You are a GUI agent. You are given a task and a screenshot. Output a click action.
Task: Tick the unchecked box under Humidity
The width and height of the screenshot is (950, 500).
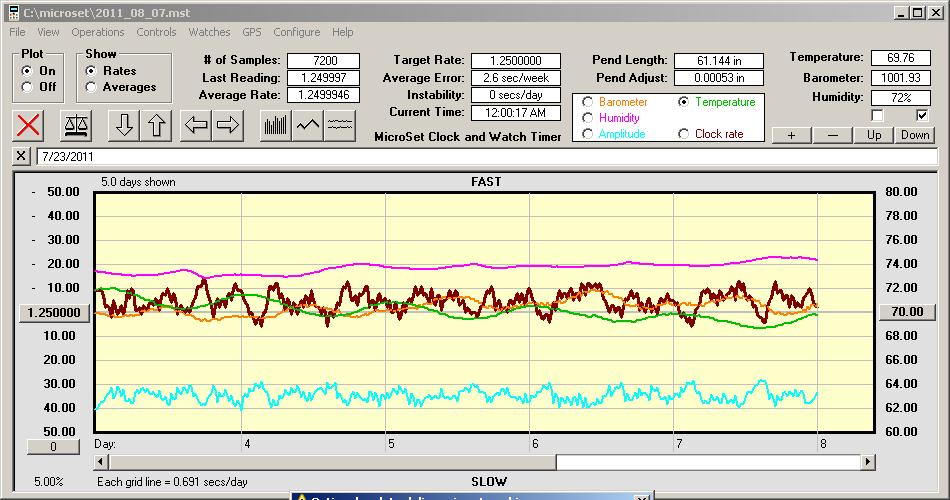877,115
